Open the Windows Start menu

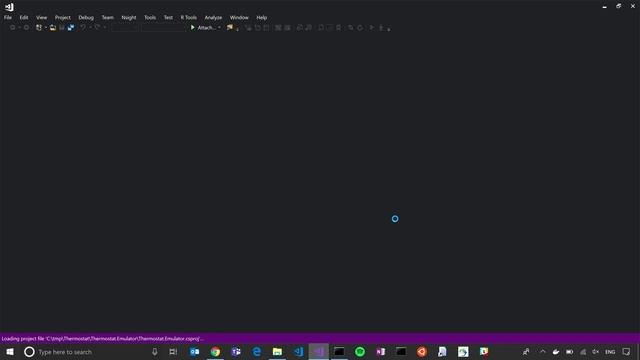tap(10, 352)
